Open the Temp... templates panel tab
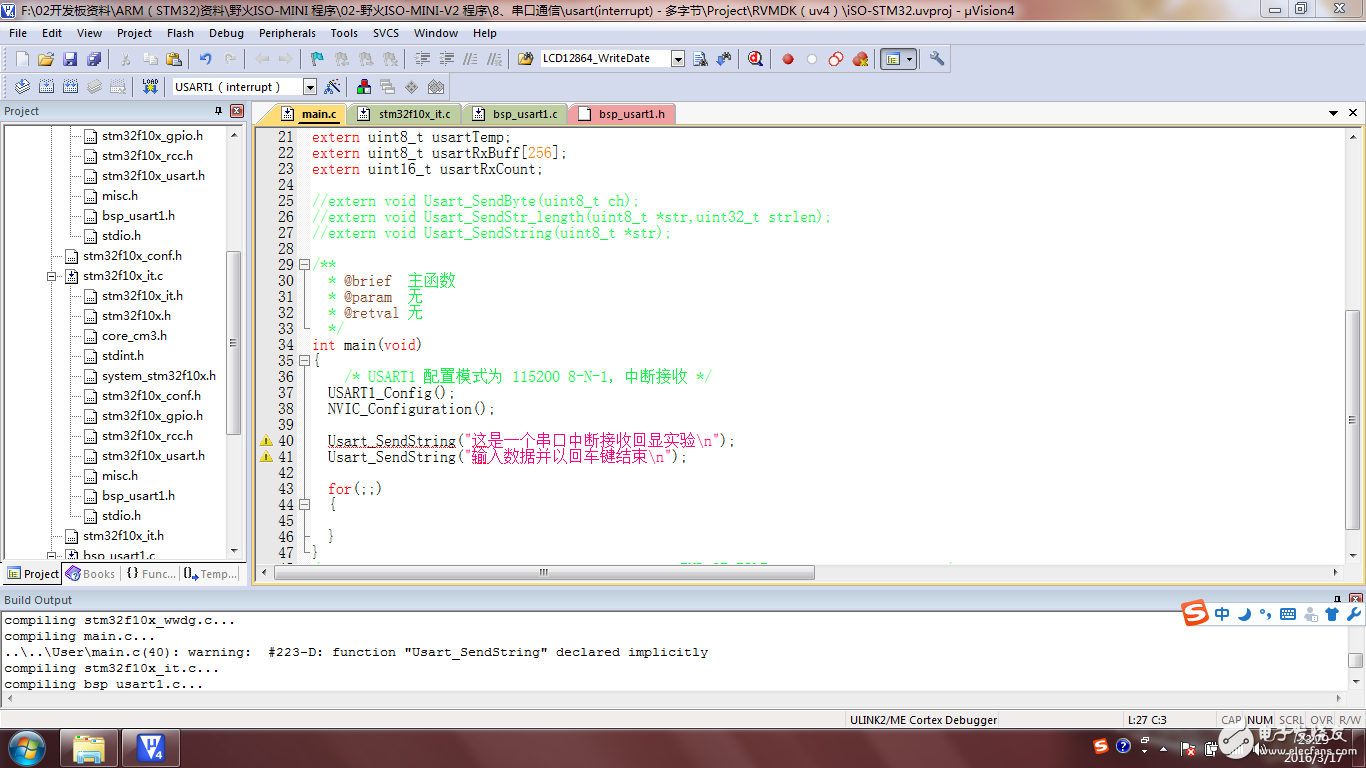This screenshot has width=1366, height=768. pos(211,574)
